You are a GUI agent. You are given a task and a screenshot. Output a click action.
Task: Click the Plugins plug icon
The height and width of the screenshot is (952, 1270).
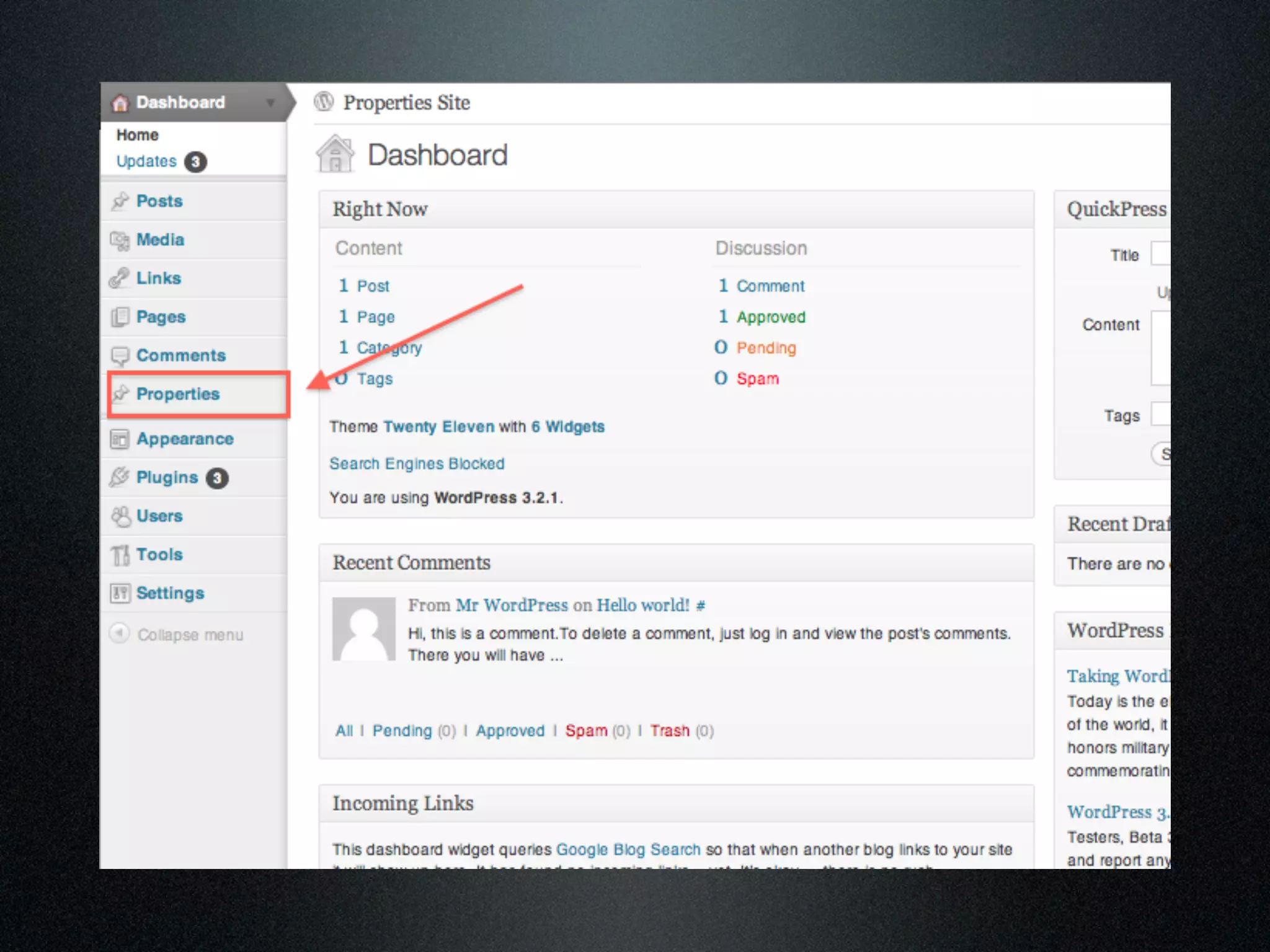coord(119,477)
